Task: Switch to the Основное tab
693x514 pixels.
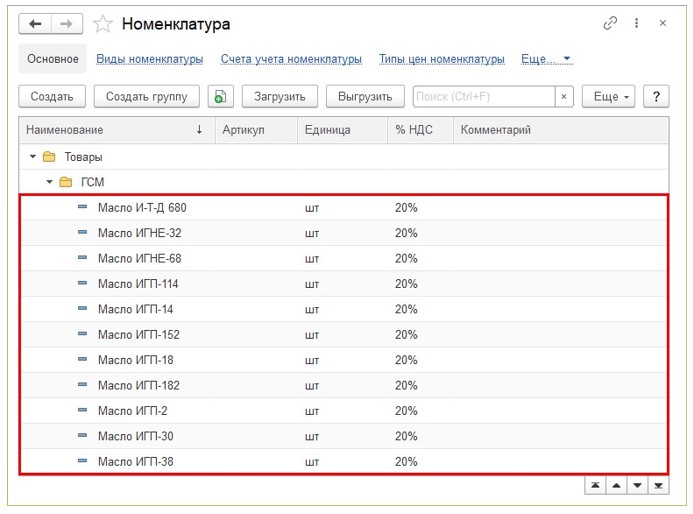Action: tap(53, 59)
